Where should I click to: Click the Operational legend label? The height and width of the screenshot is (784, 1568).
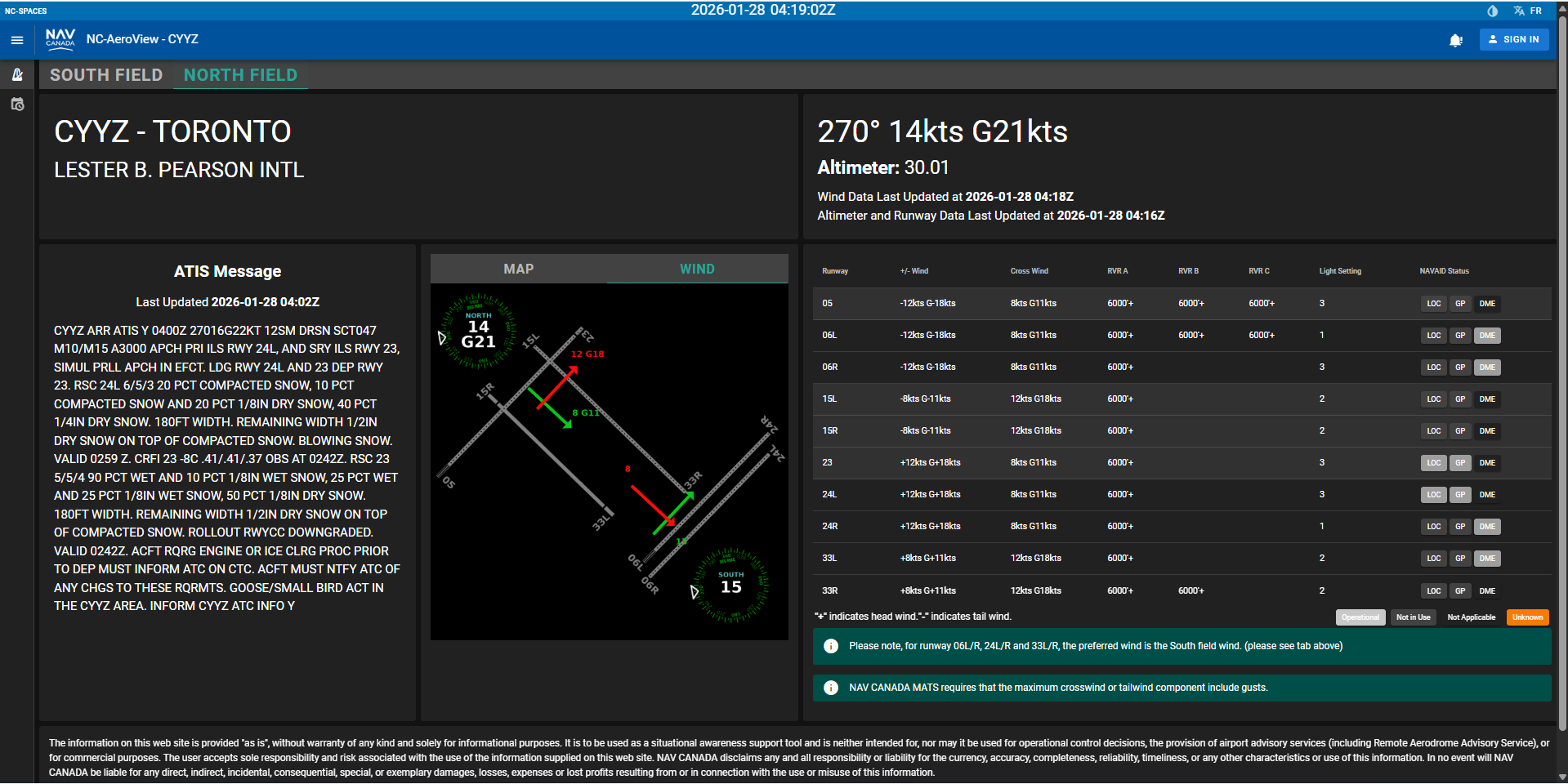pos(1360,617)
